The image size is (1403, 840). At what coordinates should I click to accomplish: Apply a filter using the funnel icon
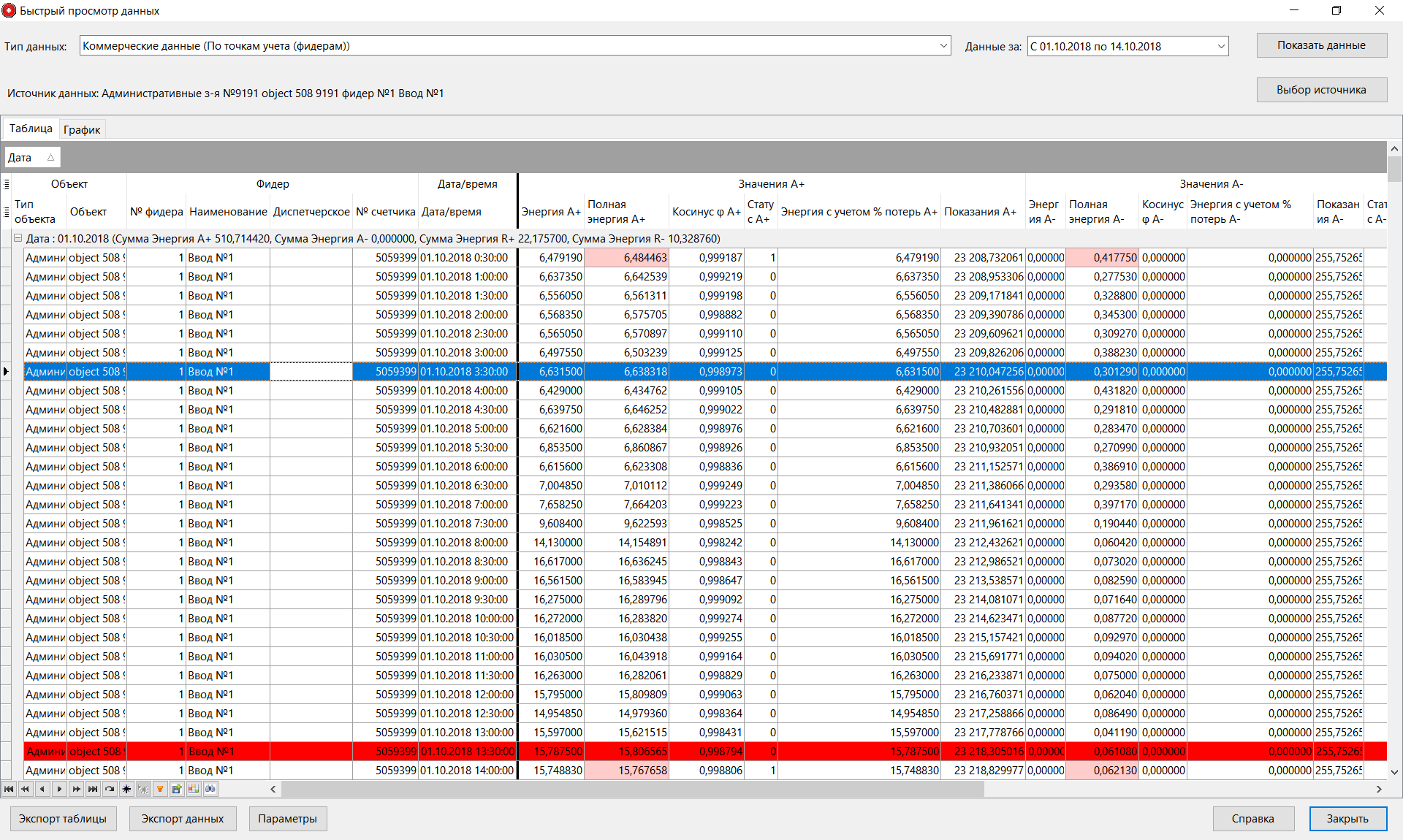point(161,789)
